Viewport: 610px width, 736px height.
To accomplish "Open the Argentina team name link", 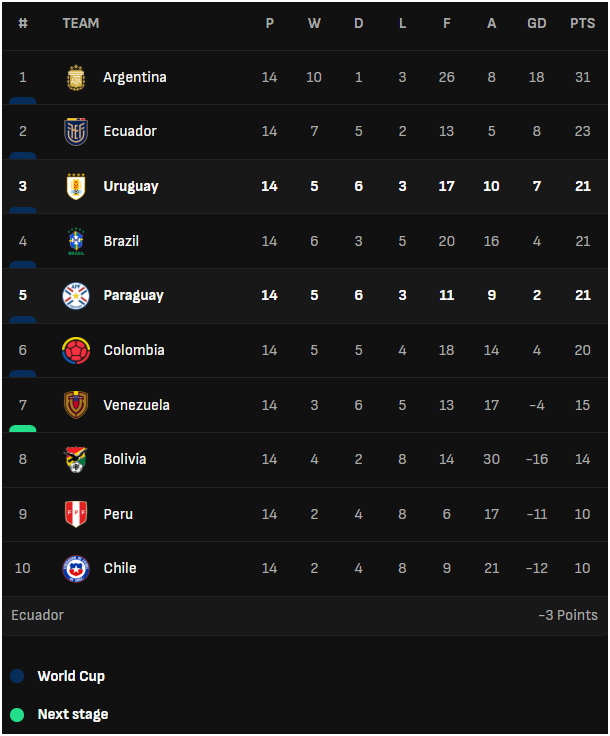I will pos(135,77).
